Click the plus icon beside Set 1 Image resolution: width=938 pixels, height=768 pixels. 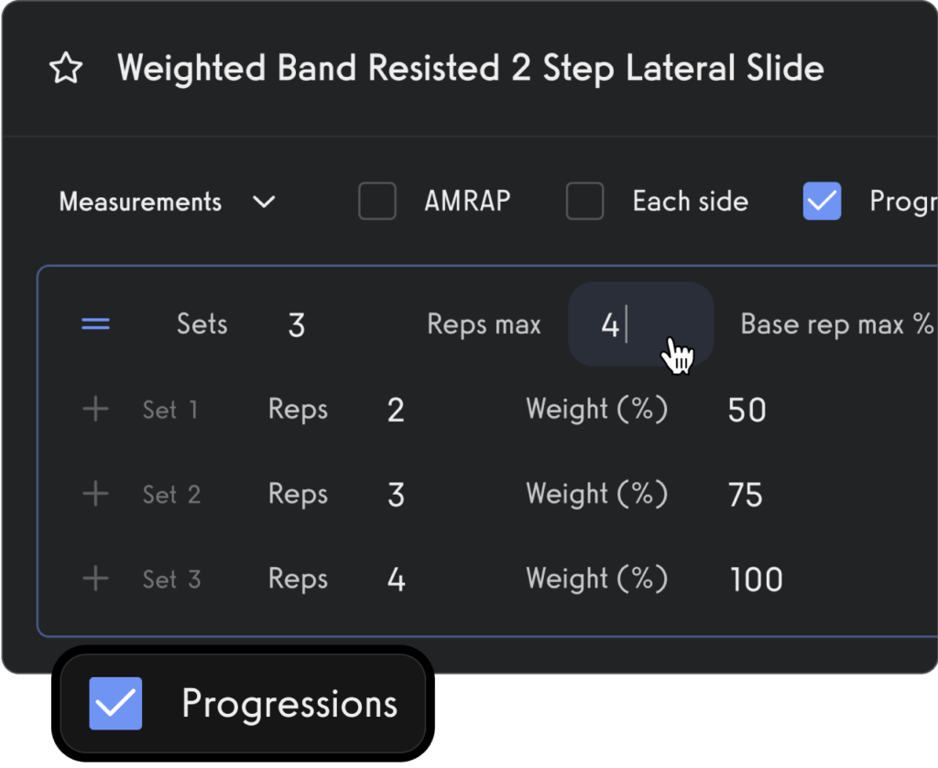coord(95,408)
